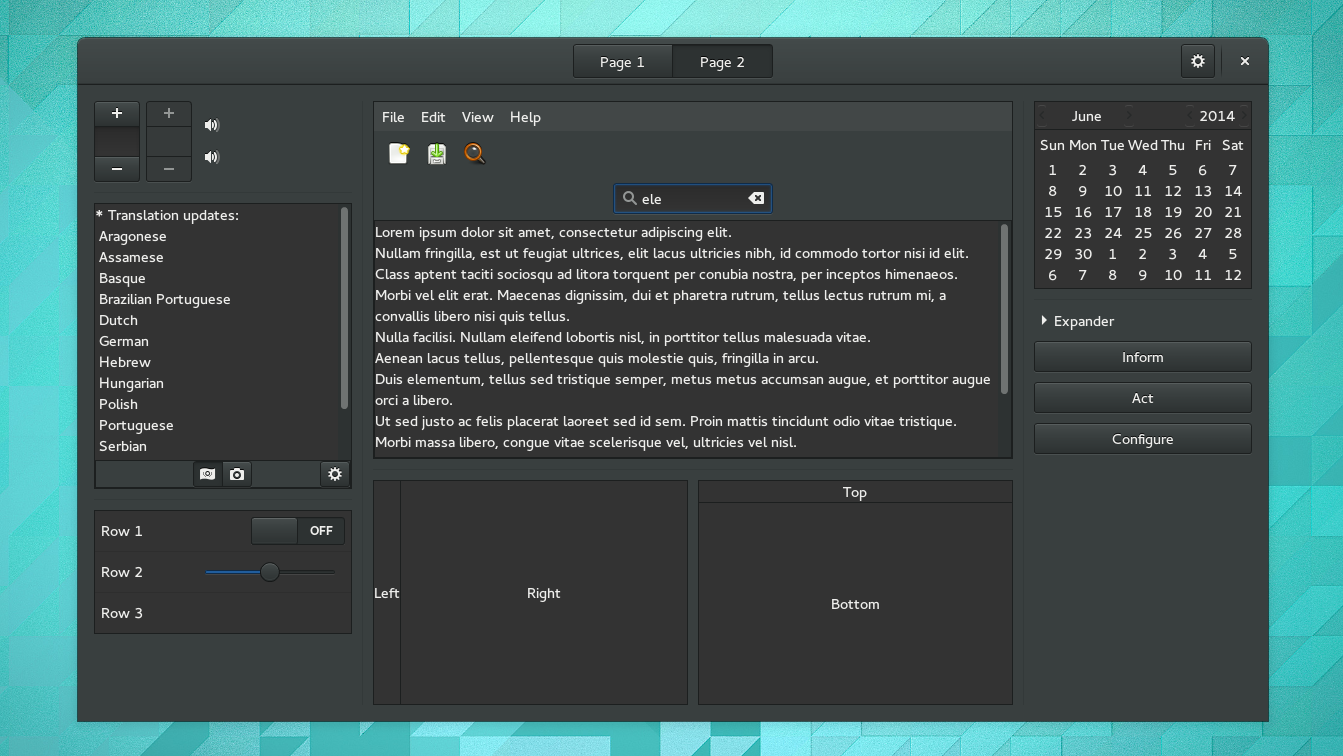The width and height of the screenshot is (1343, 756).
Task: Open the Edit menu
Action: pyautogui.click(x=433, y=117)
